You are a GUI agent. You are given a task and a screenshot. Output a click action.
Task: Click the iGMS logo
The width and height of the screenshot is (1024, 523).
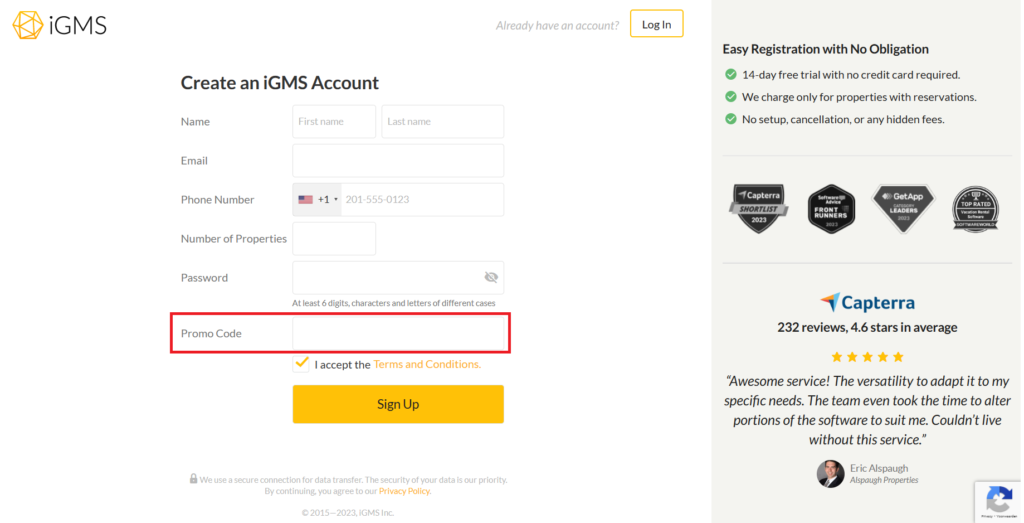point(59,25)
